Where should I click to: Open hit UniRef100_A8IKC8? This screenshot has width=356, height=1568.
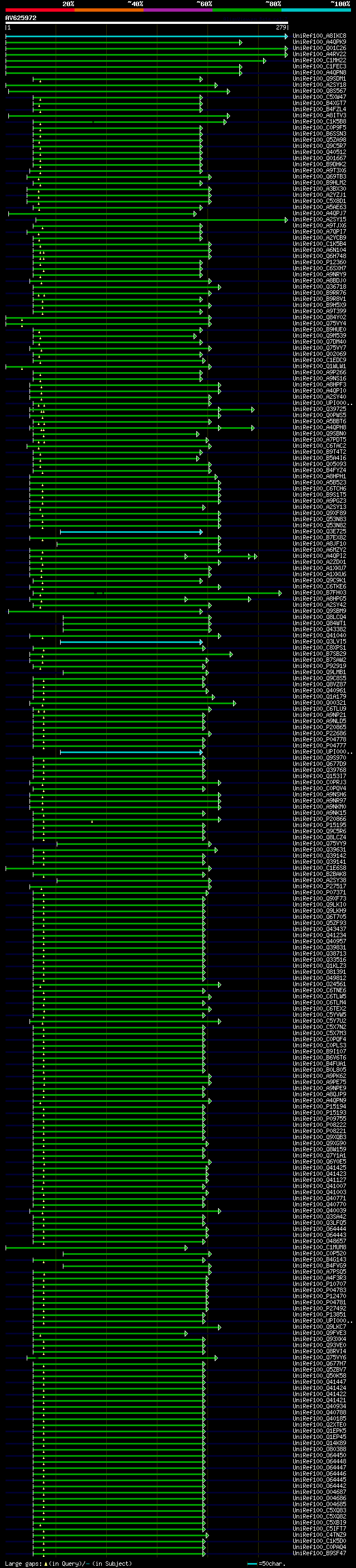319,37
